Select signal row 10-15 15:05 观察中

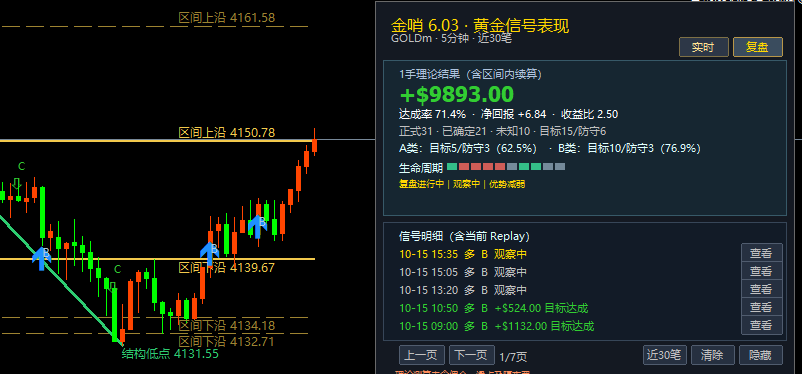(463, 272)
